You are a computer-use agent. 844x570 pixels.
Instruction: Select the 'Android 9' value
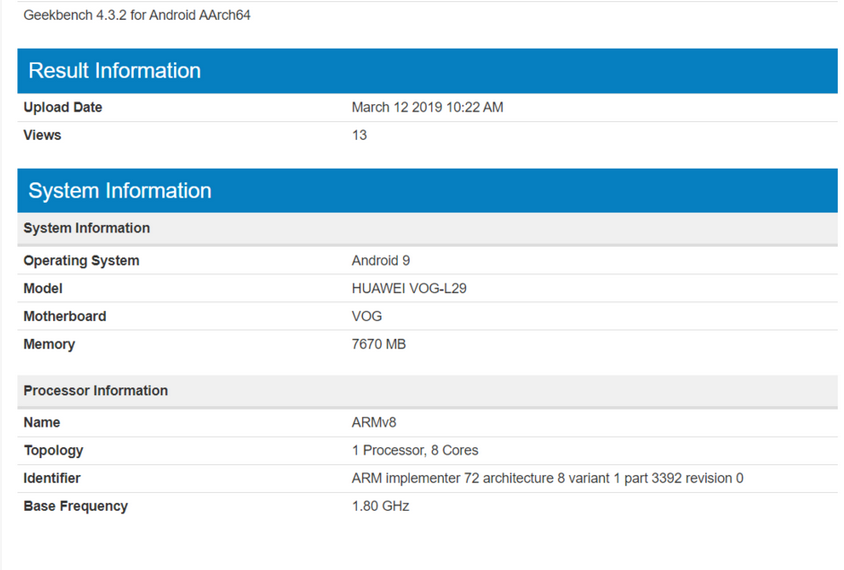click(381, 261)
